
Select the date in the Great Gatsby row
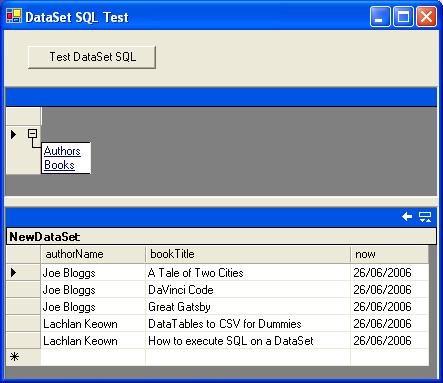point(389,307)
